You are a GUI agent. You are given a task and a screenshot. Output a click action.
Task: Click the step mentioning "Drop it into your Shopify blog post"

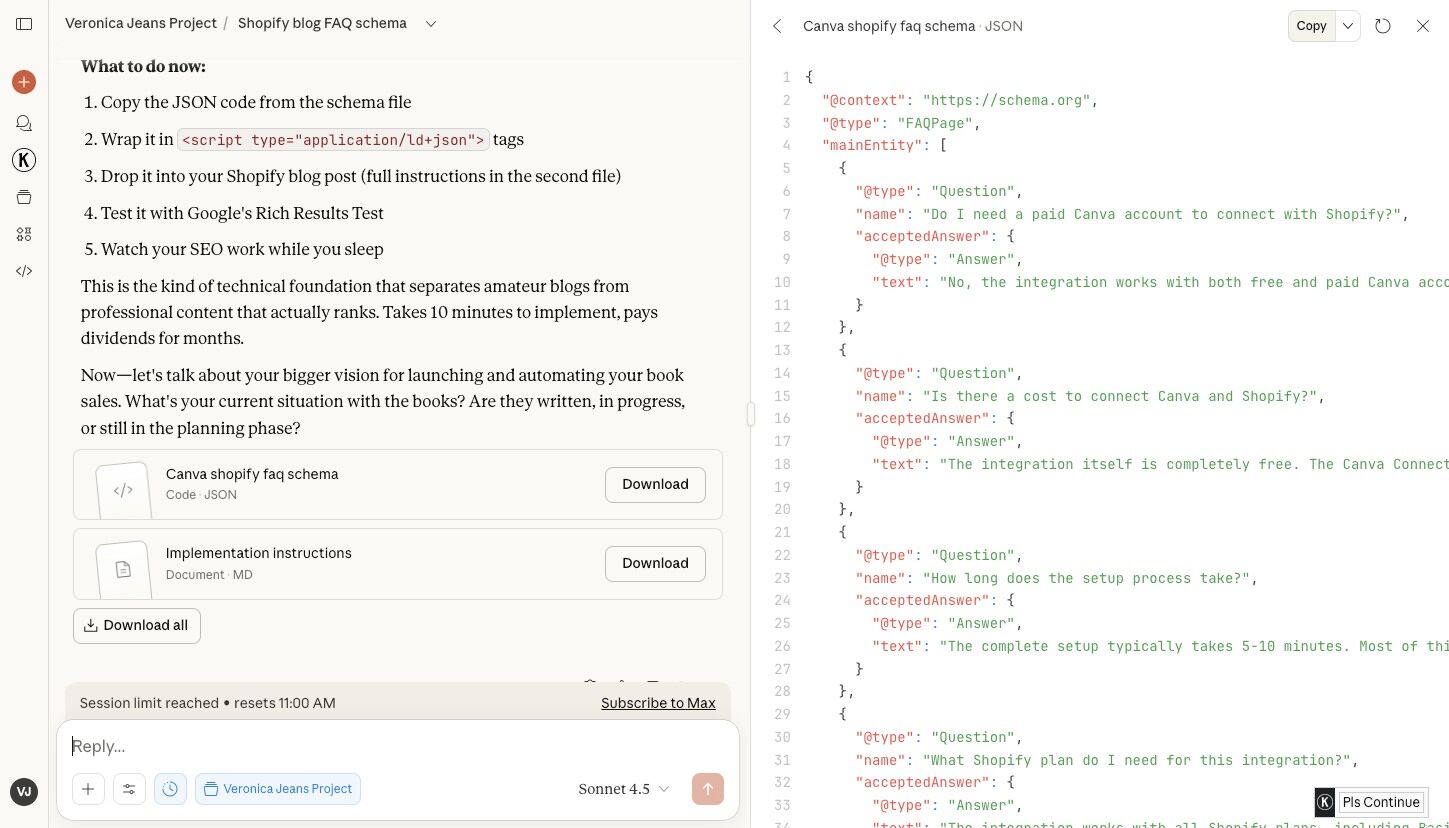point(361,176)
